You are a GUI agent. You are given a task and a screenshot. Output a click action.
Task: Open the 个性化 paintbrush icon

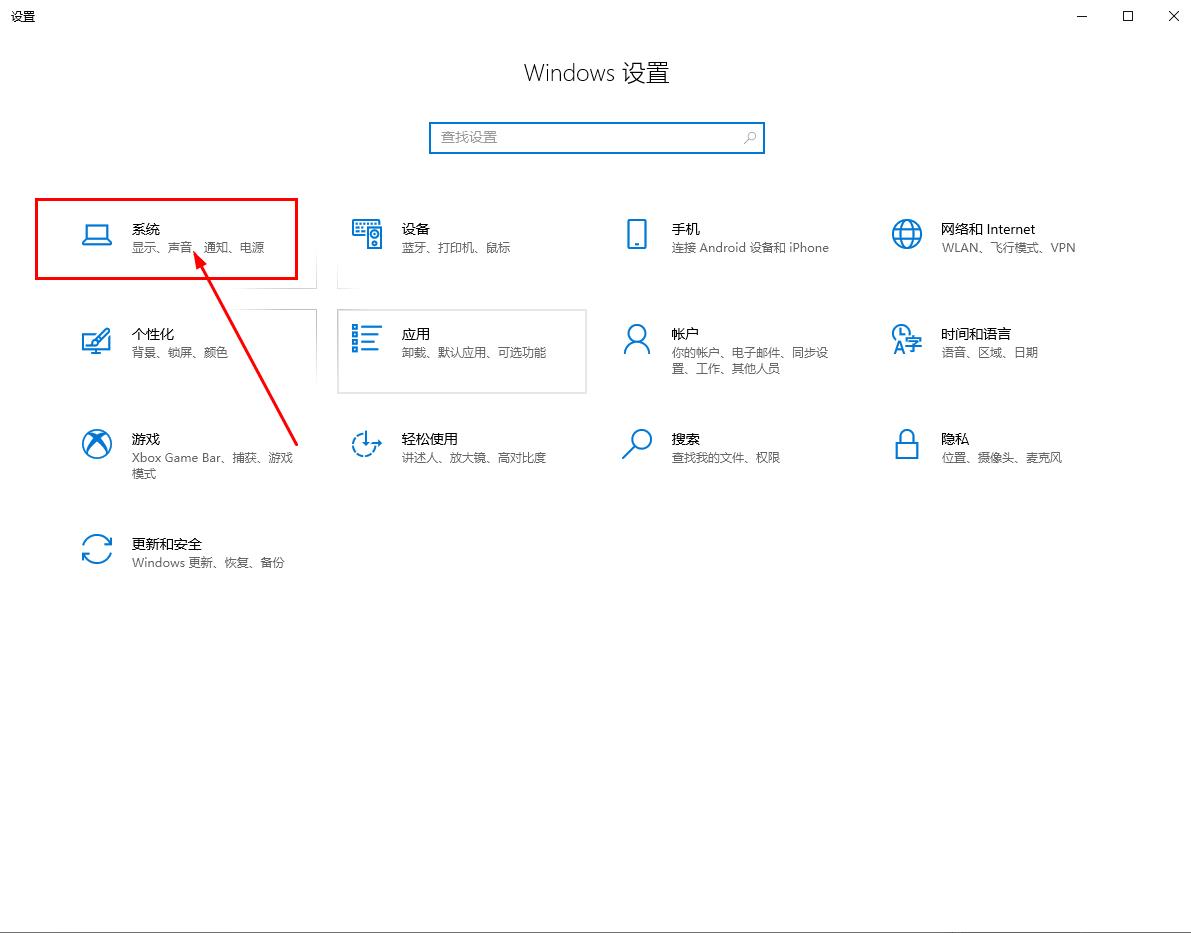click(x=96, y=340)
